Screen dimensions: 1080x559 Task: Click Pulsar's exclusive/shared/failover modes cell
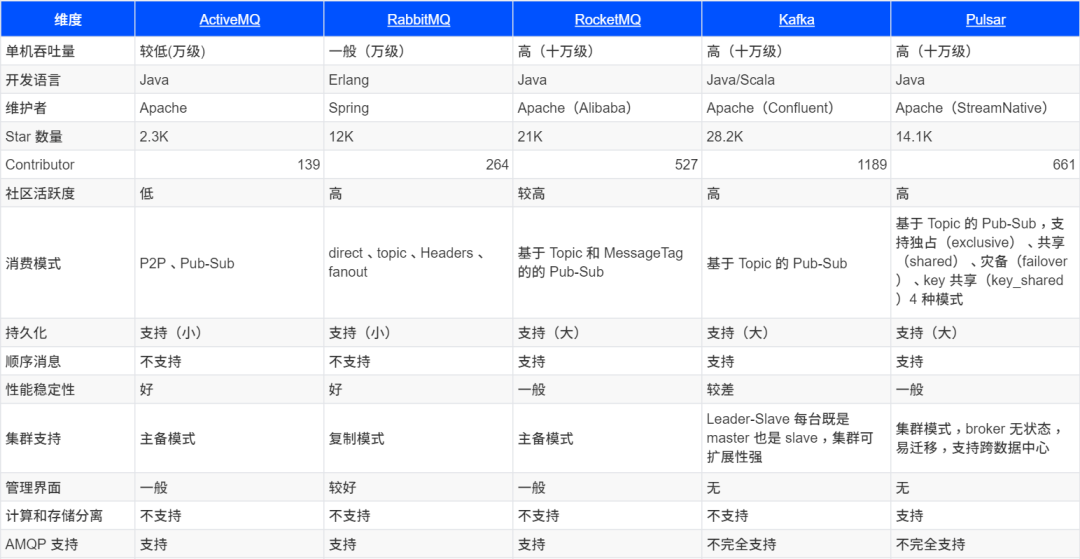[x=986, y=263]
